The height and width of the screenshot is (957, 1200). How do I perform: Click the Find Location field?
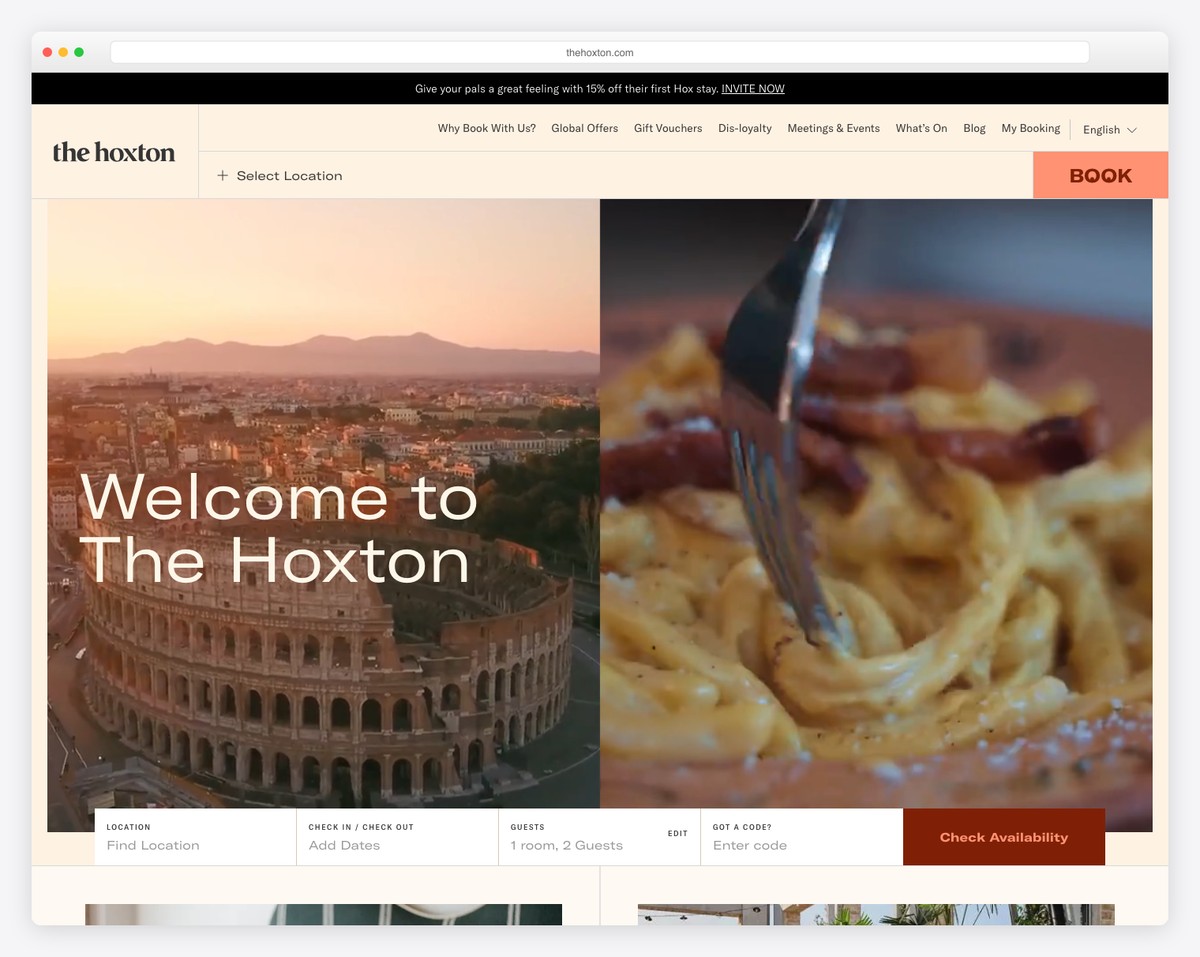152,845
